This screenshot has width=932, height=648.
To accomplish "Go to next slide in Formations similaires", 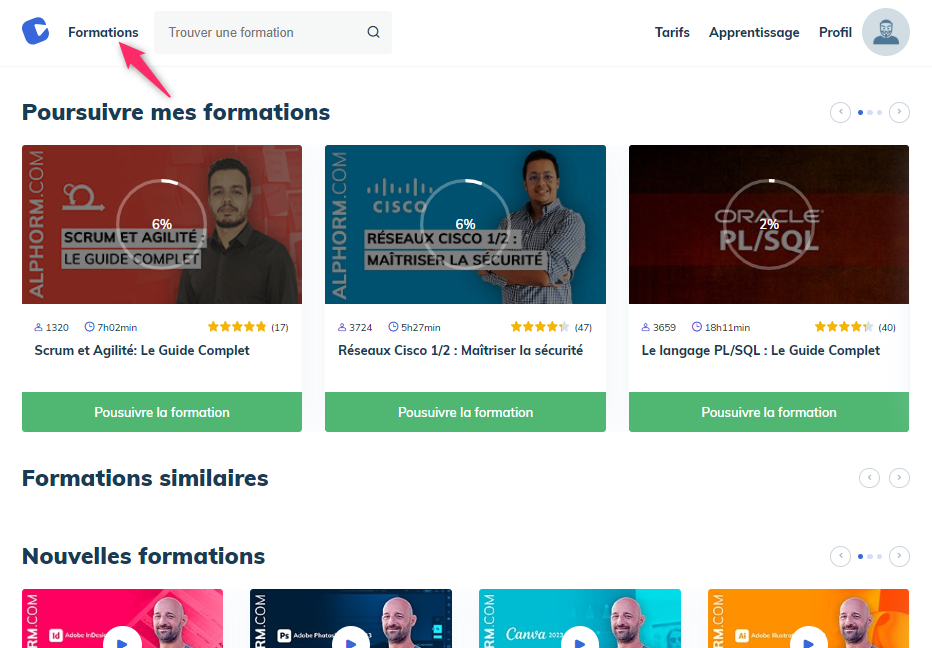I will pyautogui.click(x=899, y=477).
